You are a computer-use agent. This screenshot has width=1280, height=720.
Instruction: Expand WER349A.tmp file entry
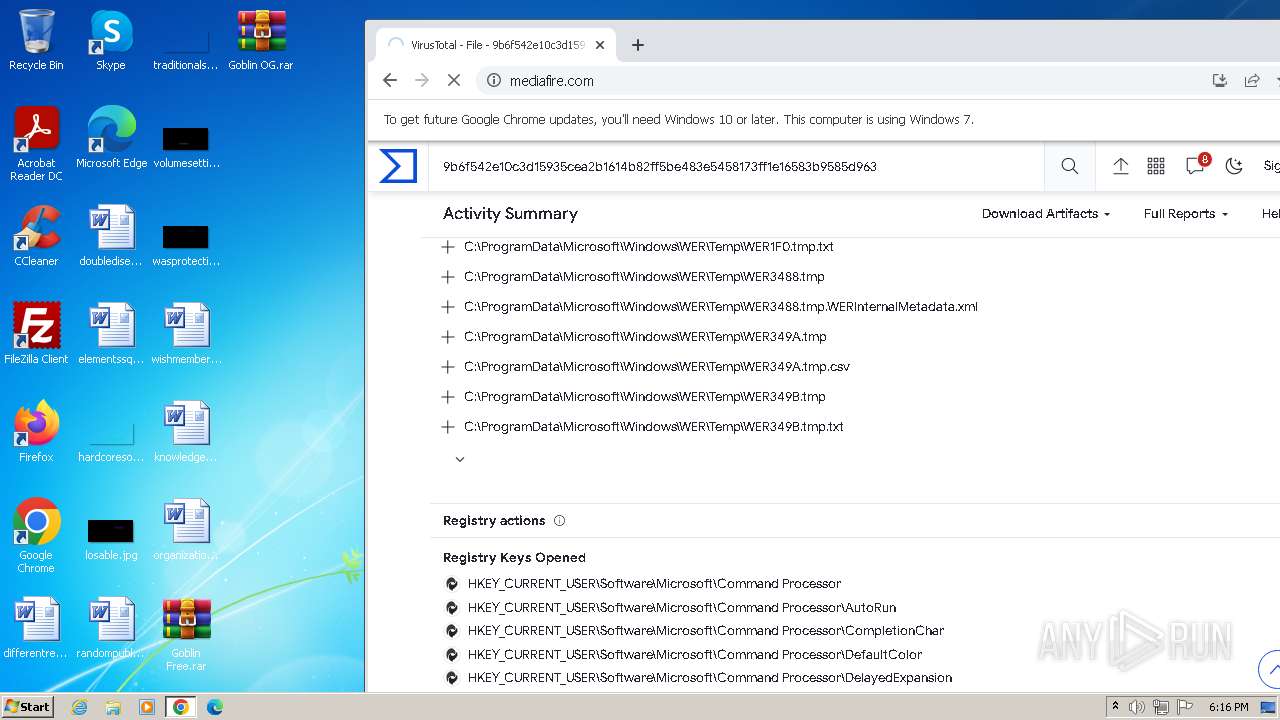coord(448,337)
